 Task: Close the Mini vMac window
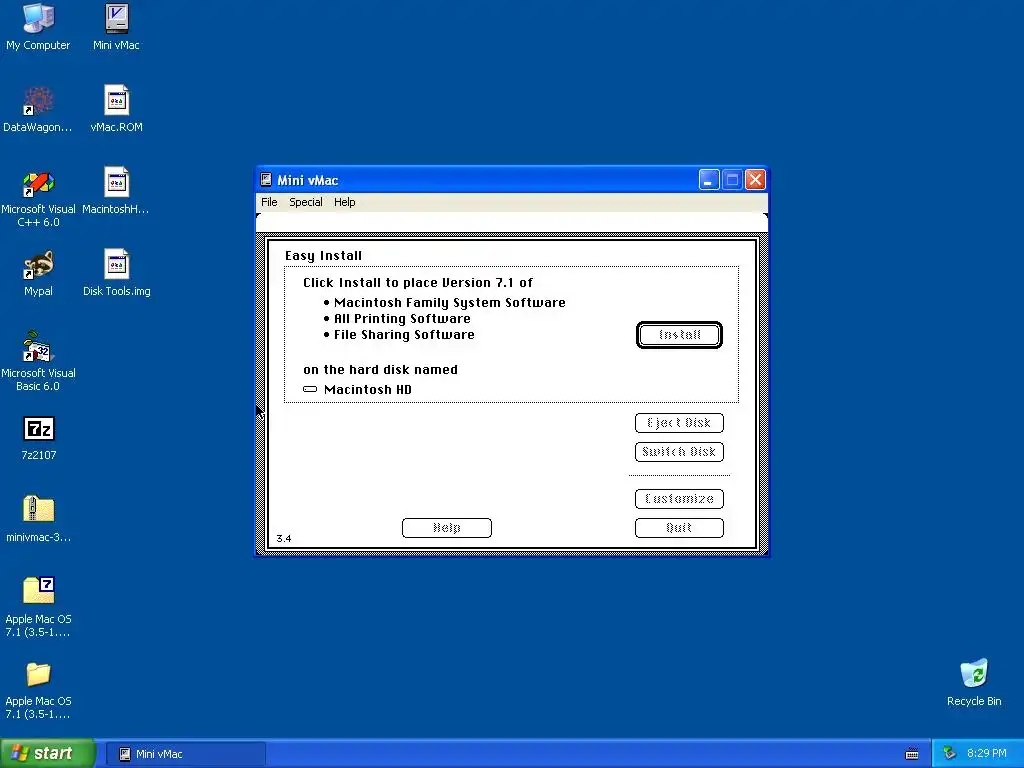coord(756,180)
